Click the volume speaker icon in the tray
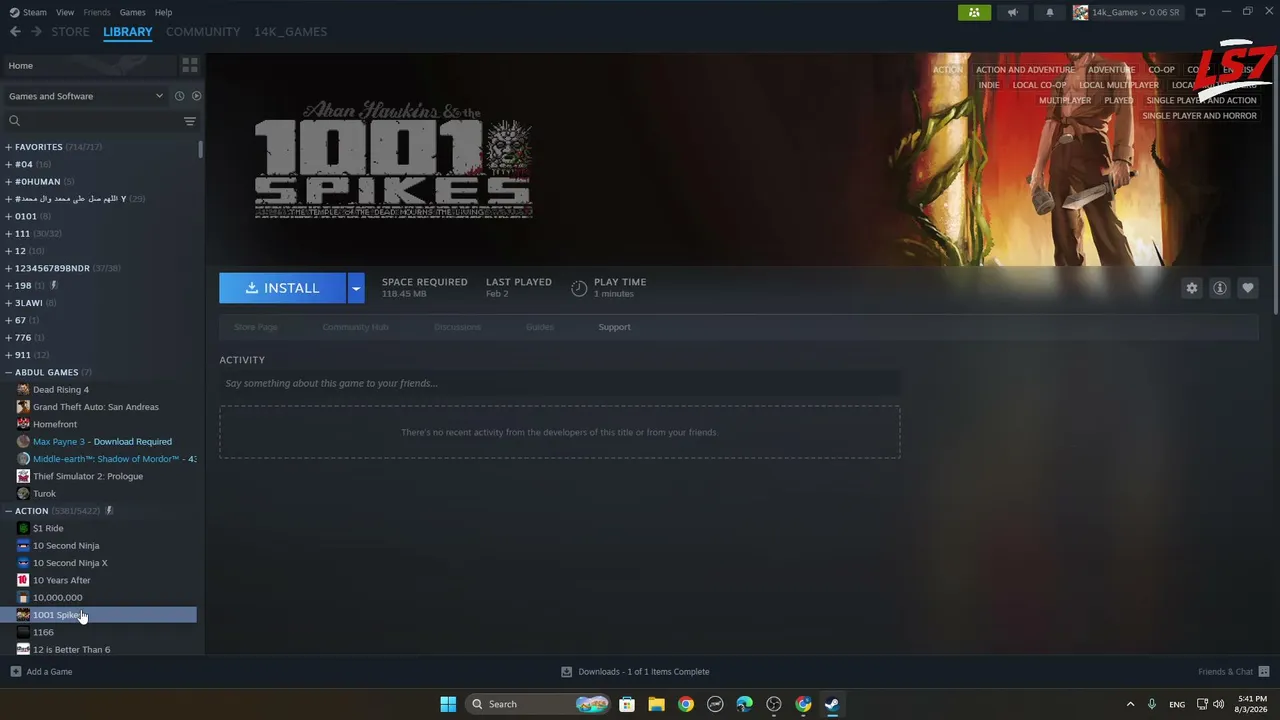Image resolution: width=1280 pixels, height=720 pixels. point(1219,704)
